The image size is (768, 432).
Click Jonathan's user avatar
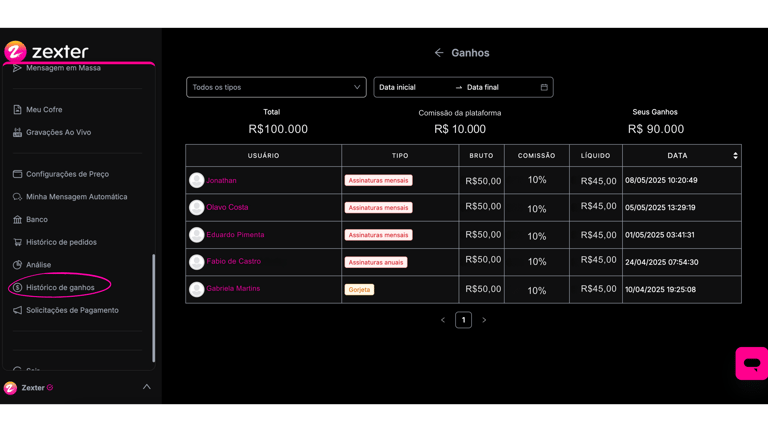197,180
